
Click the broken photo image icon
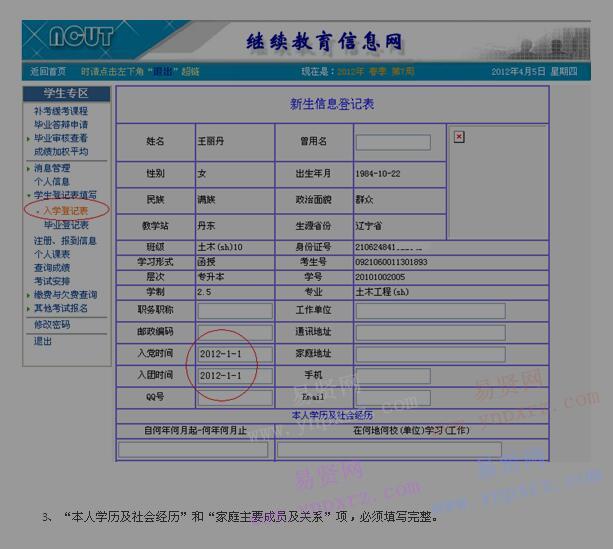click(x=459, y=137)
